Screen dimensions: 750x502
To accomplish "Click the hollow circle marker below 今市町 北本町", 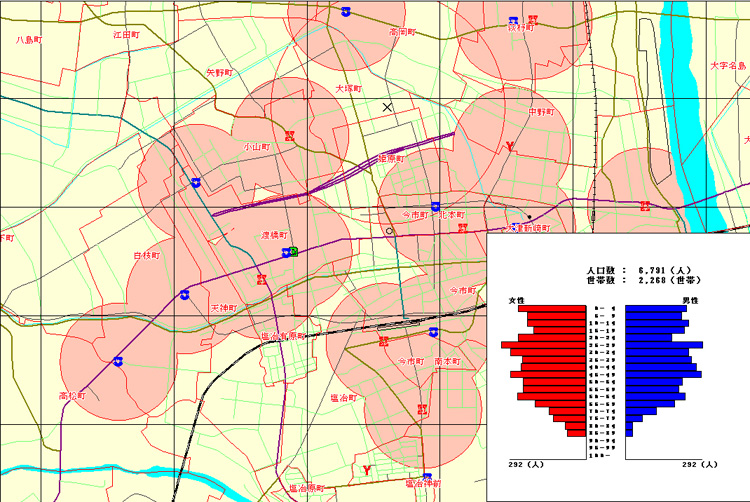I will [389, 231].
